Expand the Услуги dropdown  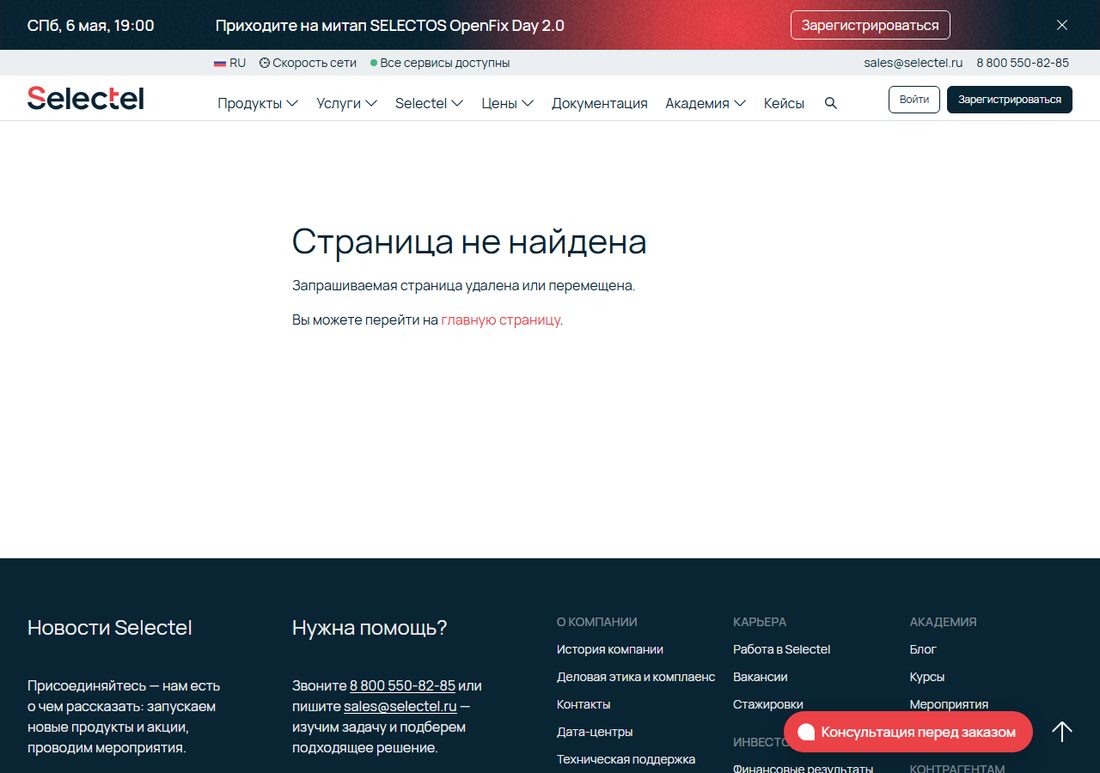click(x=347, y=103)
